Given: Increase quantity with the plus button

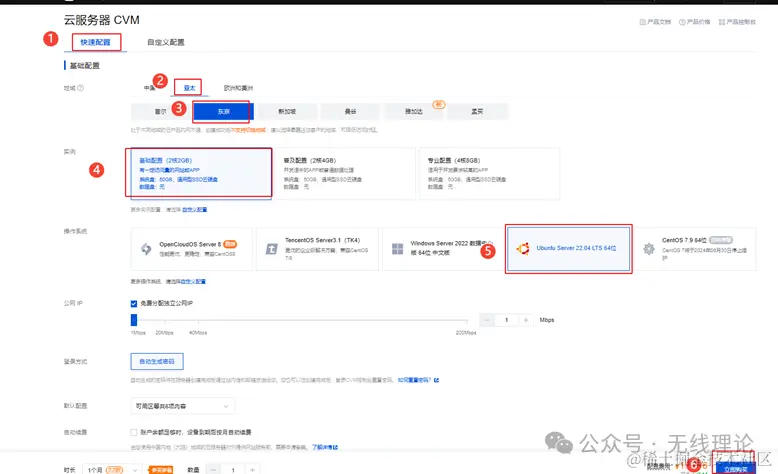Looking at the screenshot, I should [253, 470].
